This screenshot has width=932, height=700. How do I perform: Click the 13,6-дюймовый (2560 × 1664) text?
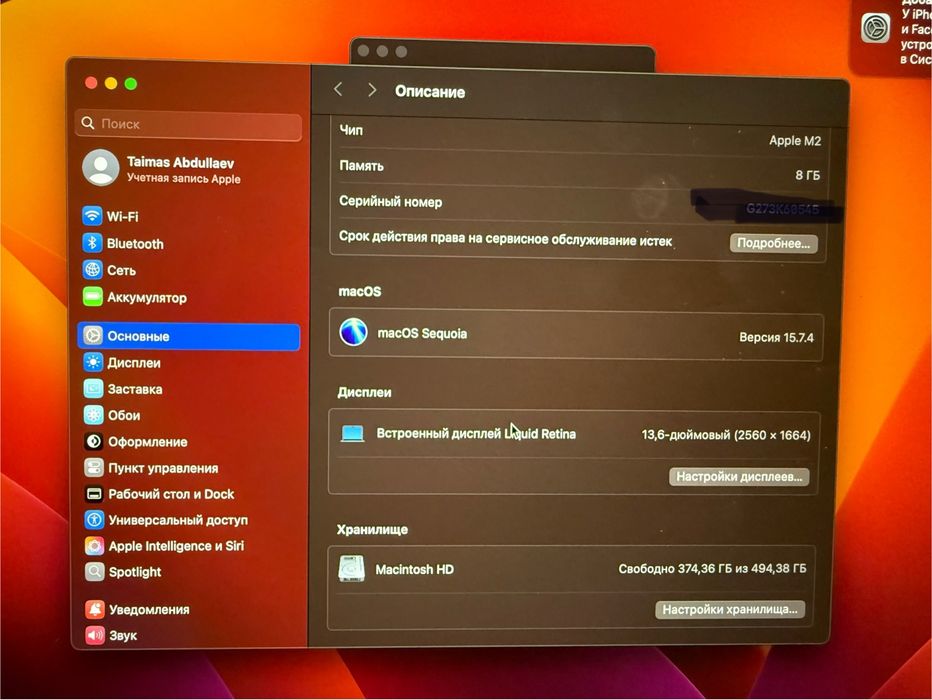coord(726,435)
